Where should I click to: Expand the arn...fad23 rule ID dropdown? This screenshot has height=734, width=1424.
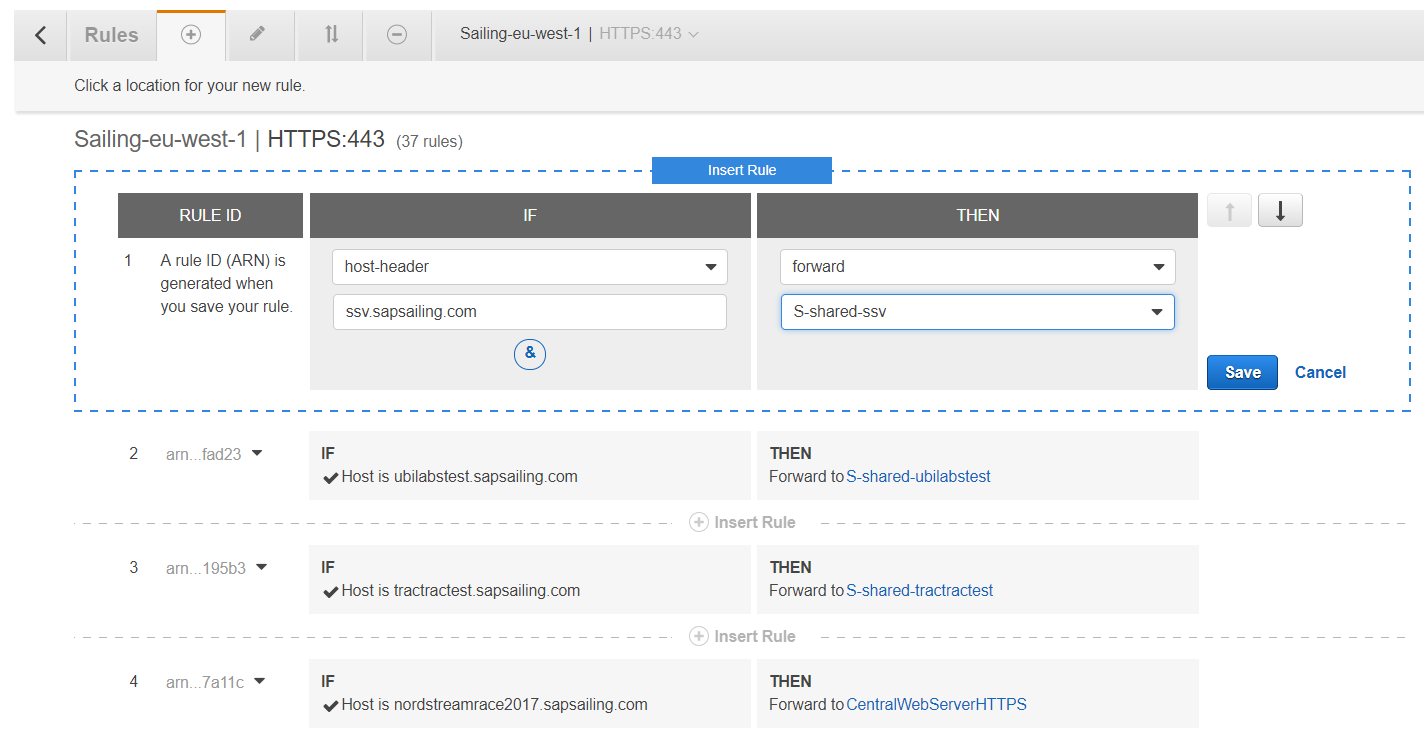(x=257, y=454)
